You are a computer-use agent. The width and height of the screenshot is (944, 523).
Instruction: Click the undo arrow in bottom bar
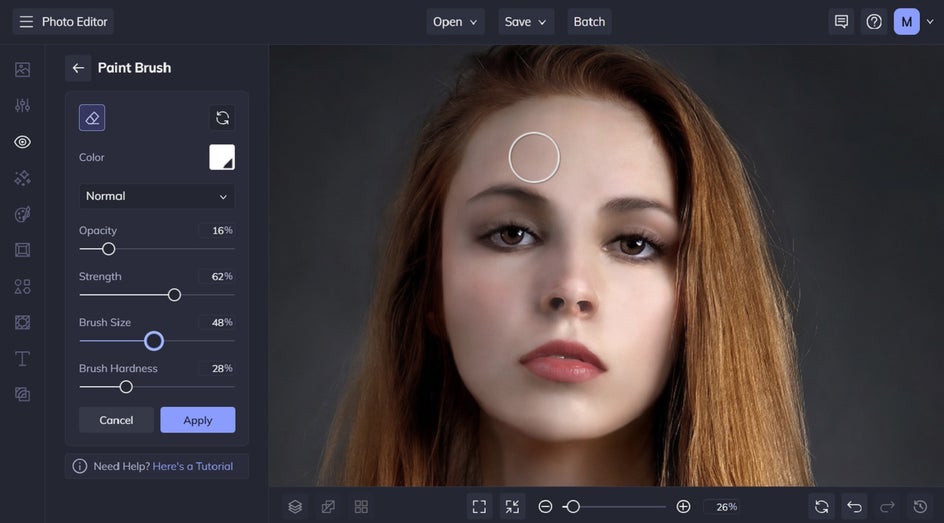[x=854, y=507]
